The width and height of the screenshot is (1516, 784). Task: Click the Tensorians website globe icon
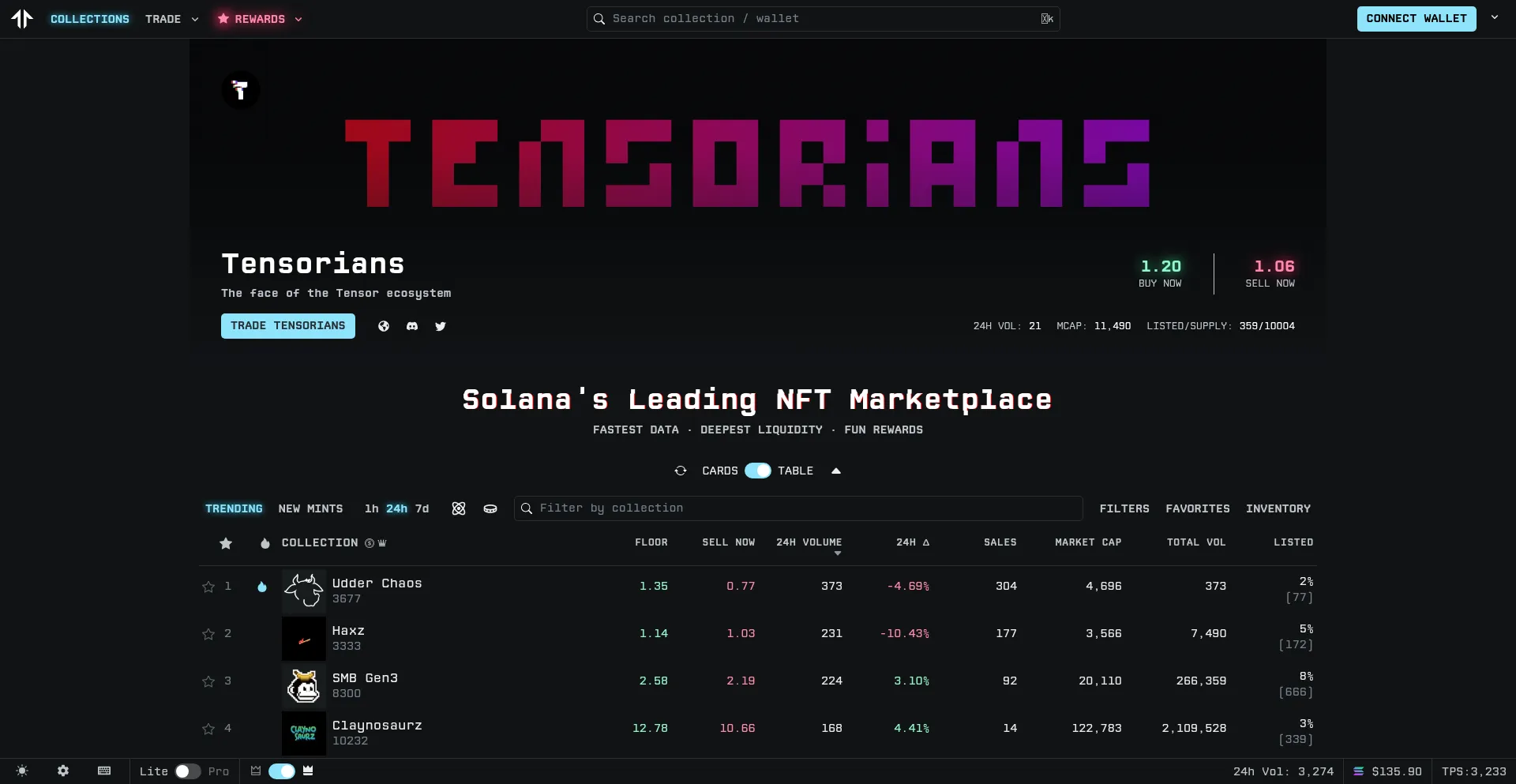point(384,326)
